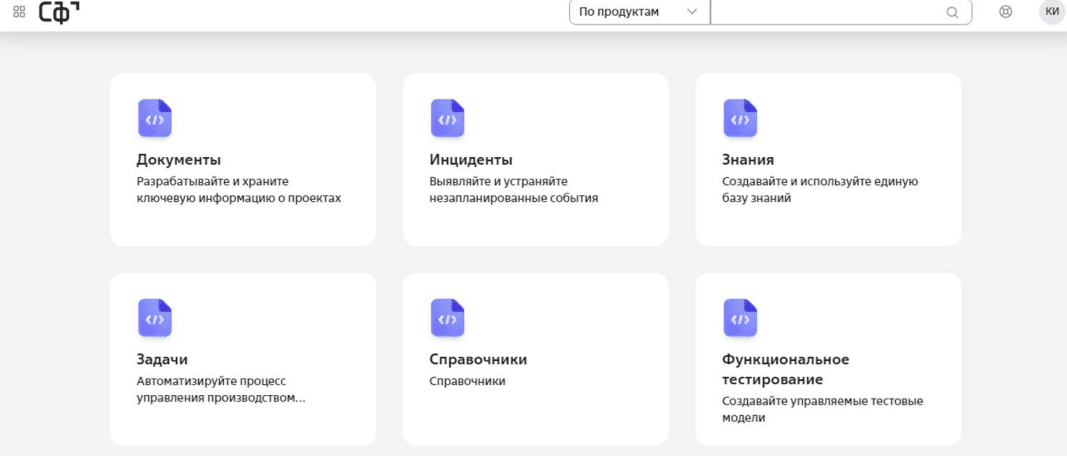Image resolution: width=1067 pixels, height=456 pixels.
Task: Click the chevron arrow beside По продуктам
Action: click(691, 13)
